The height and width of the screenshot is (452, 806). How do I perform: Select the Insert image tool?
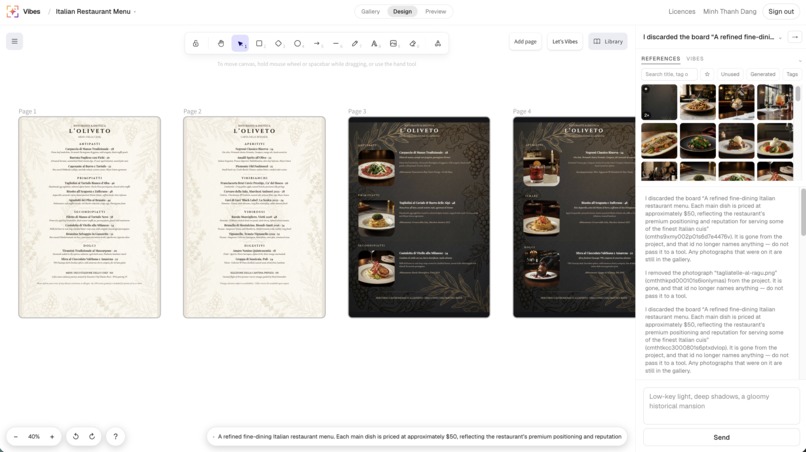(x=394, y=44)
